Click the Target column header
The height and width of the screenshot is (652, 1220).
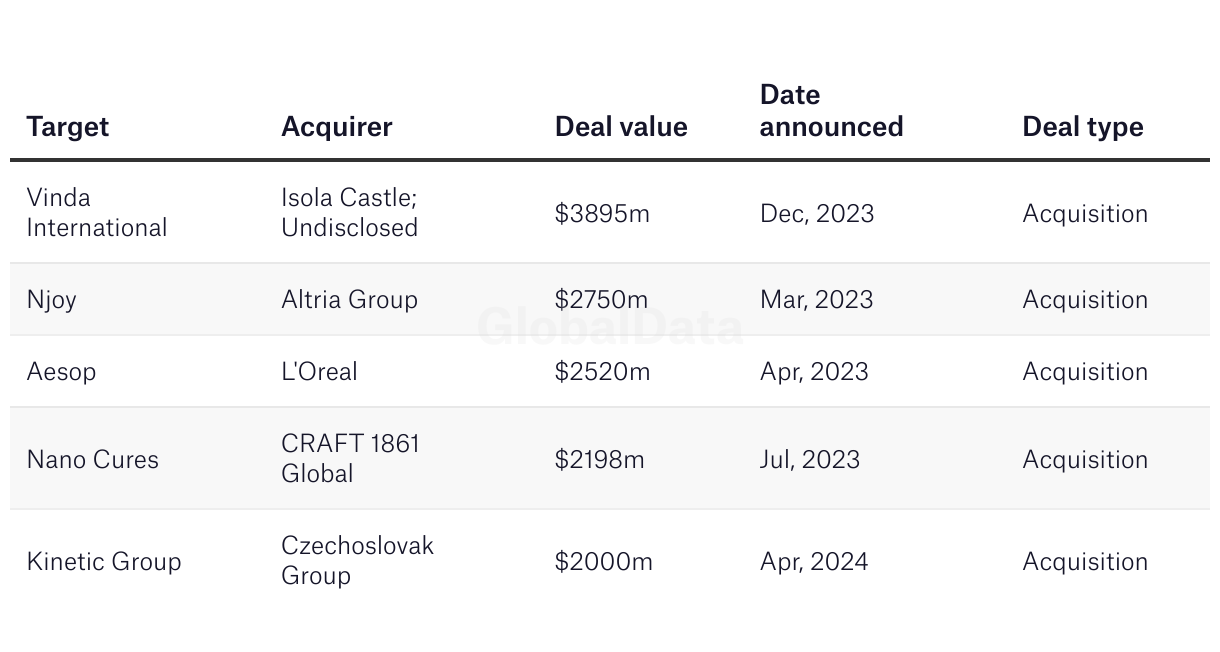pyautogui.click(x=68, y=127)
